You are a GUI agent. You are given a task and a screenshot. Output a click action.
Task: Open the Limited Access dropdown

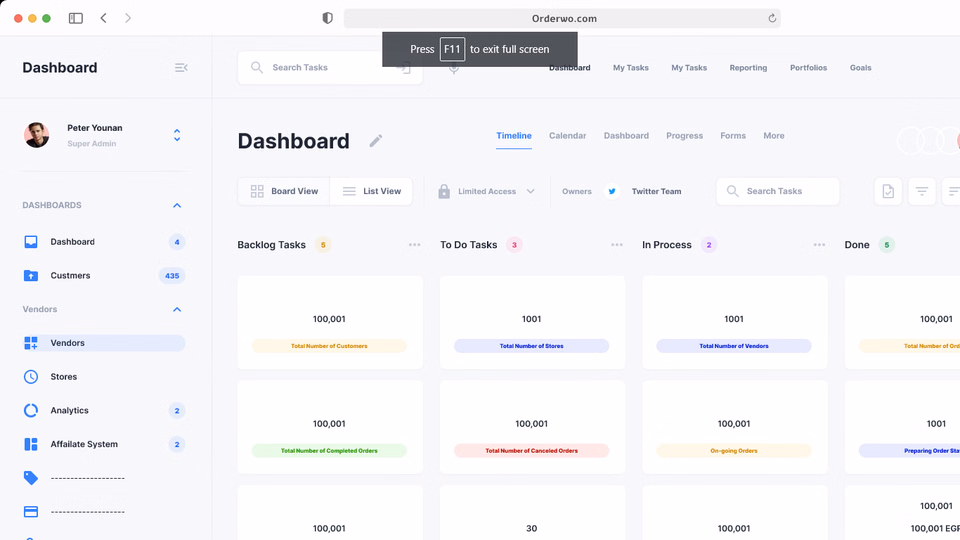[x=487, y=191]
